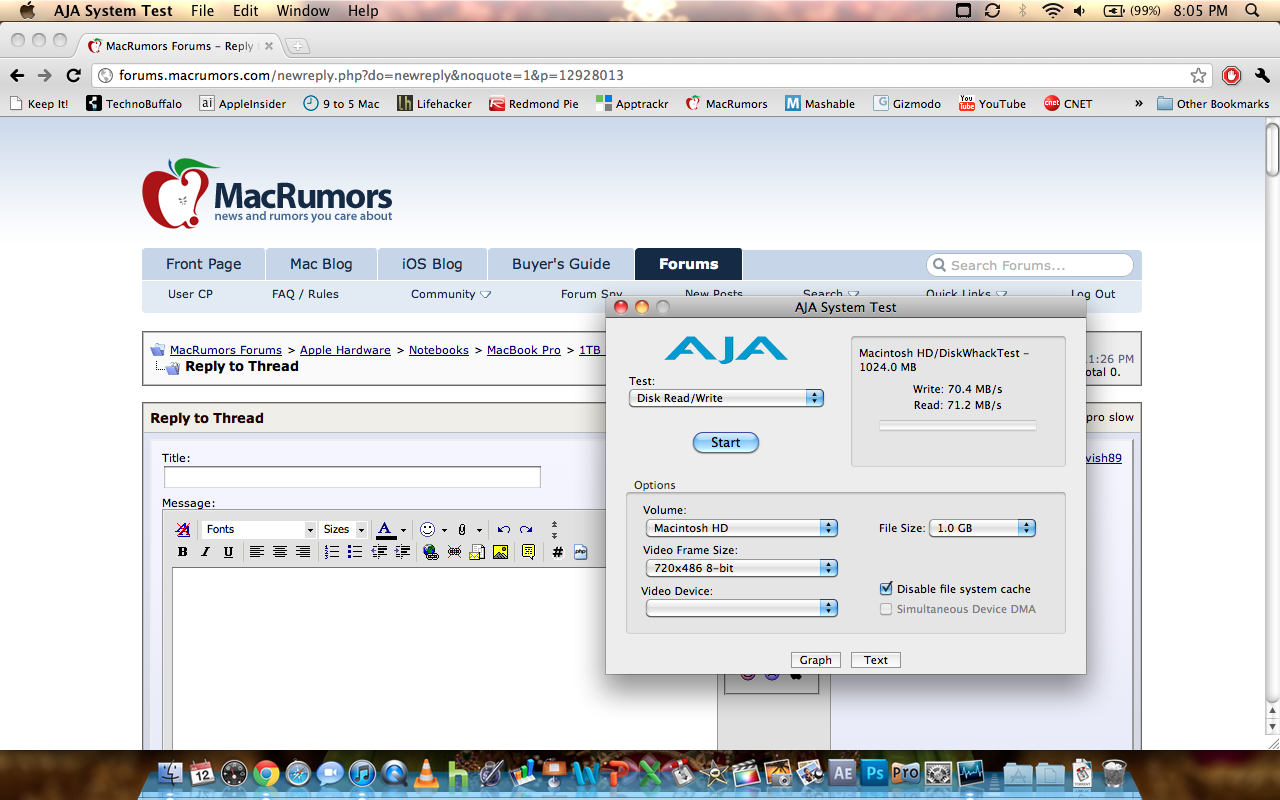Viewport: 1280px width, 800px height.
Task: Open the Sizes dropdown in editor
Action: point(344,529)
